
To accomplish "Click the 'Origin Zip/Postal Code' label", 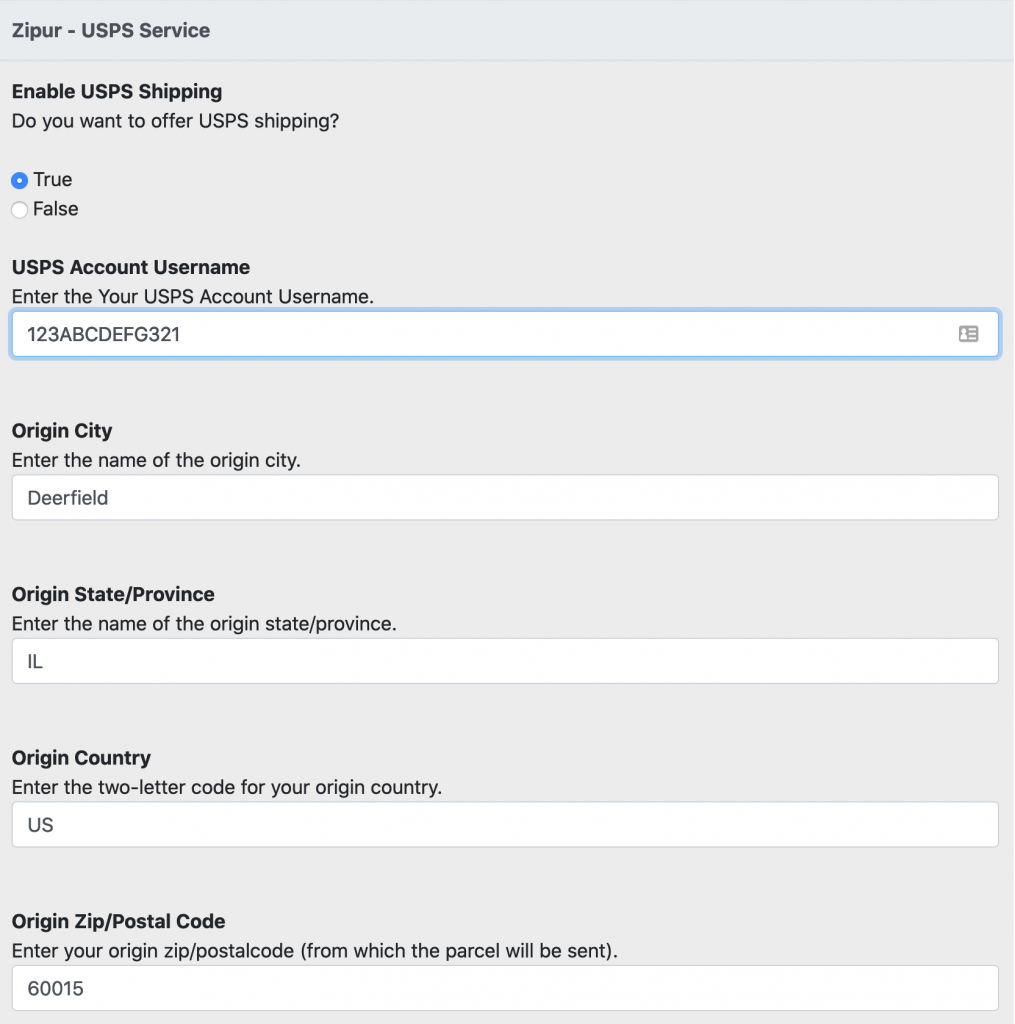I will 118,921.
